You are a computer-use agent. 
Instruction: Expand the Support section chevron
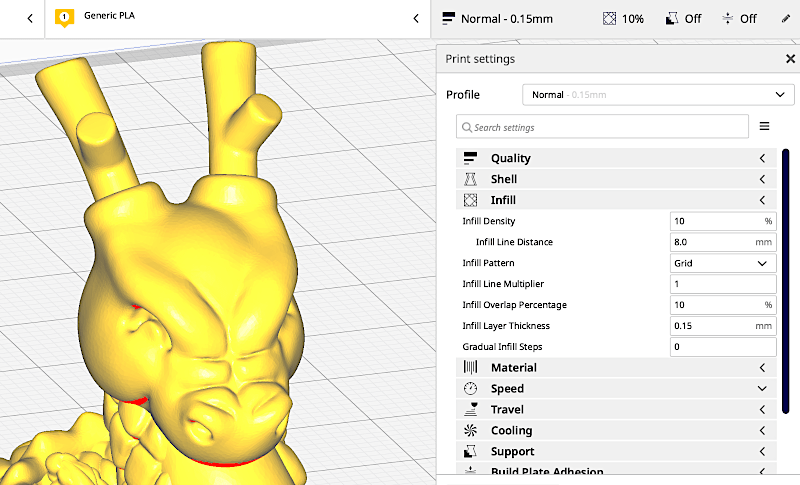(x=762, y=451)
